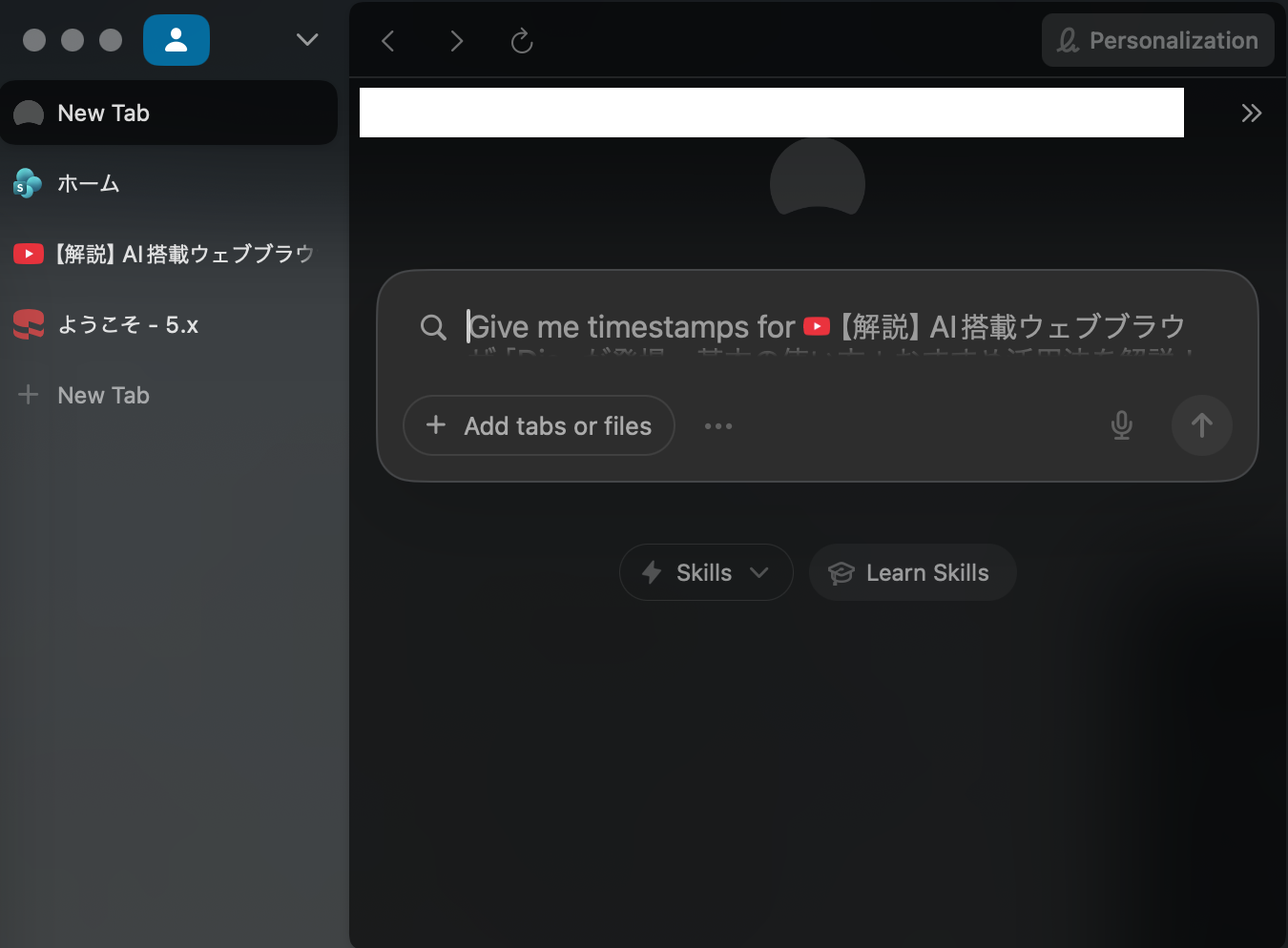Click the profile avatar icon

click(176, 40)
